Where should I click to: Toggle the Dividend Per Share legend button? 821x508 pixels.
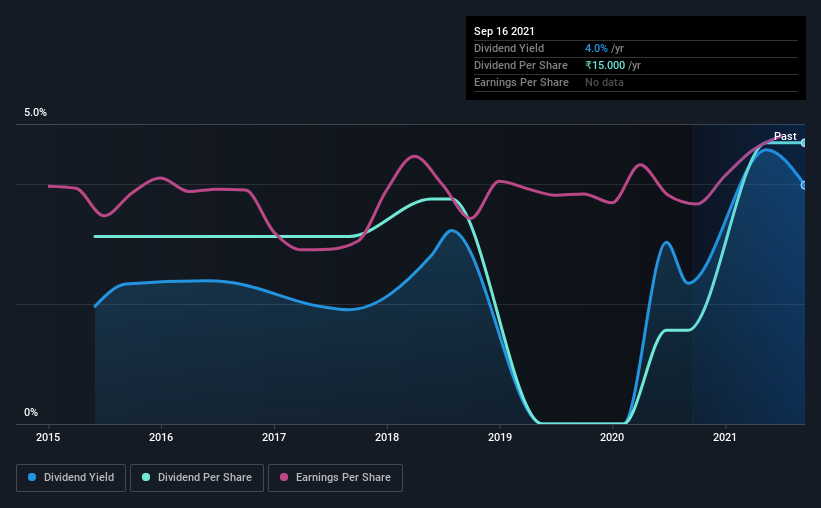[197, 478]
